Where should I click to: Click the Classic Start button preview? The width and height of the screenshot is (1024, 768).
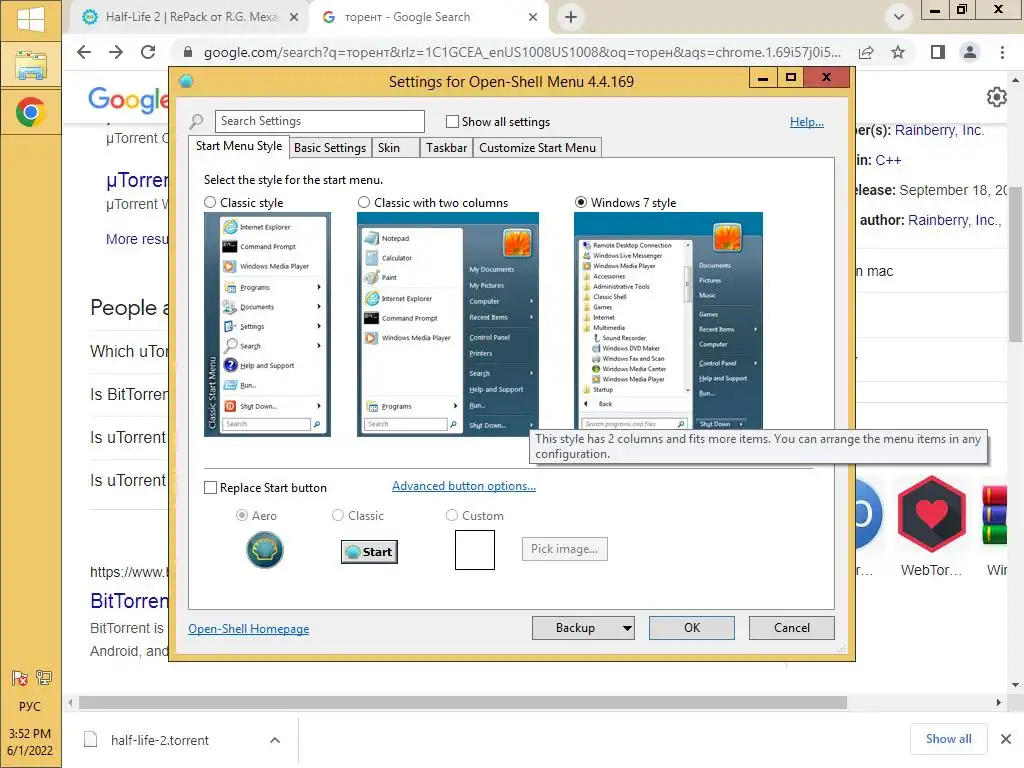coord(369,552)
